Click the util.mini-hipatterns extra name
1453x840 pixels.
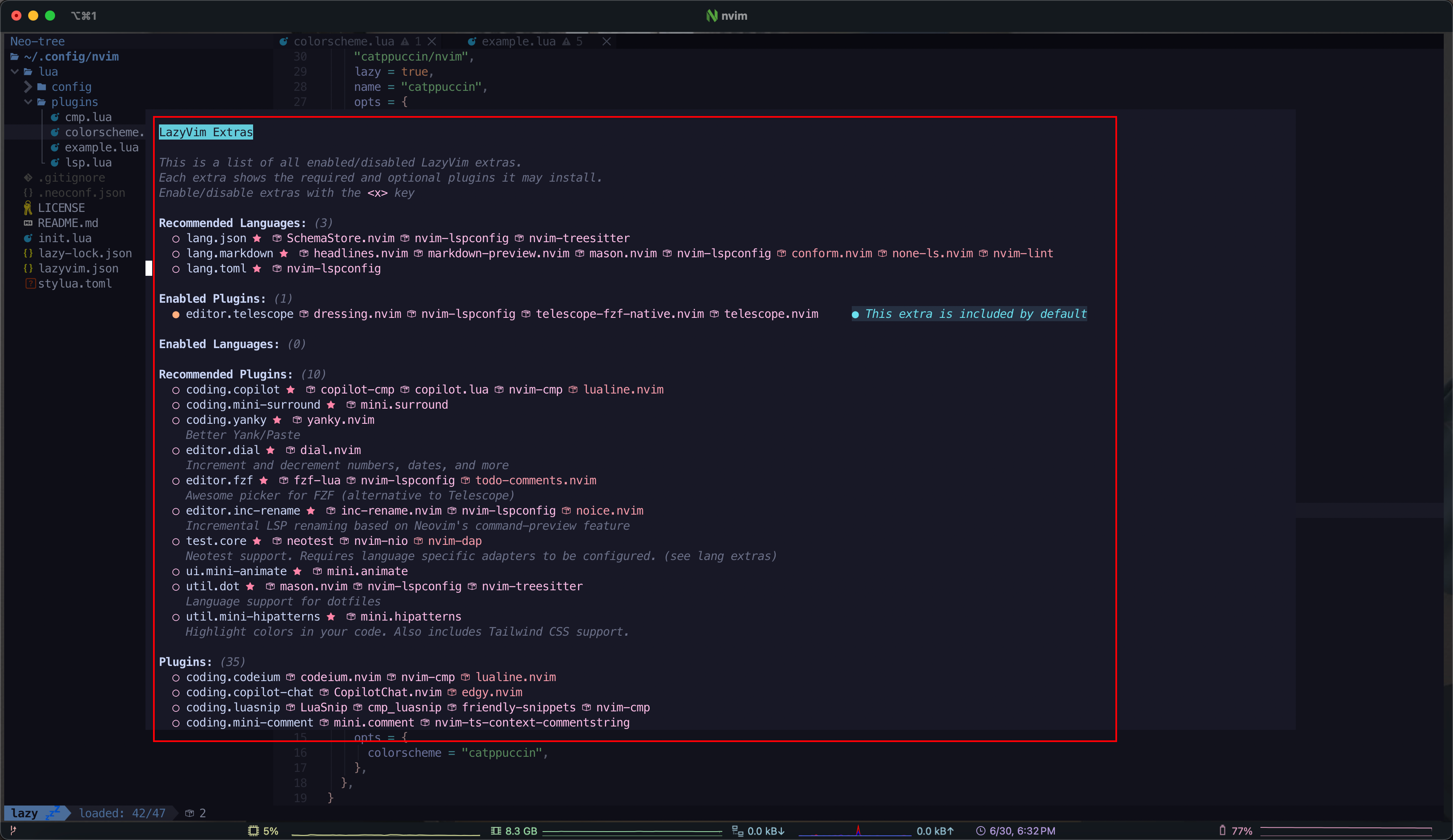(253, 617)
